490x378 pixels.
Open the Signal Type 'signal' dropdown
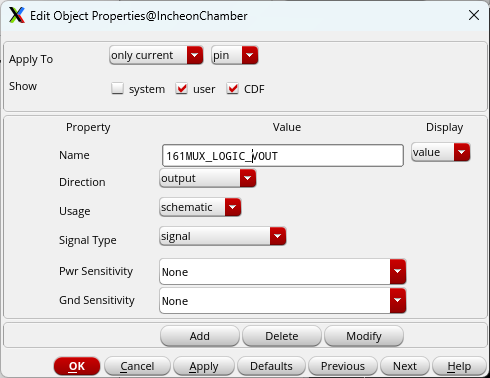tap(223, 236)
